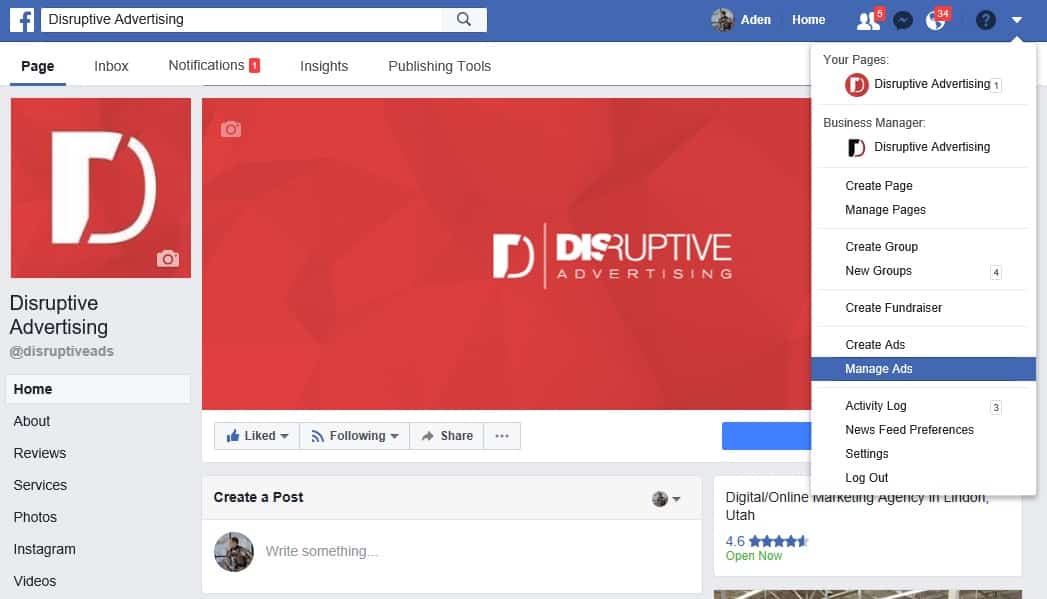
Task: Click the search magnifier button
Action: click(x=464, y=19)
